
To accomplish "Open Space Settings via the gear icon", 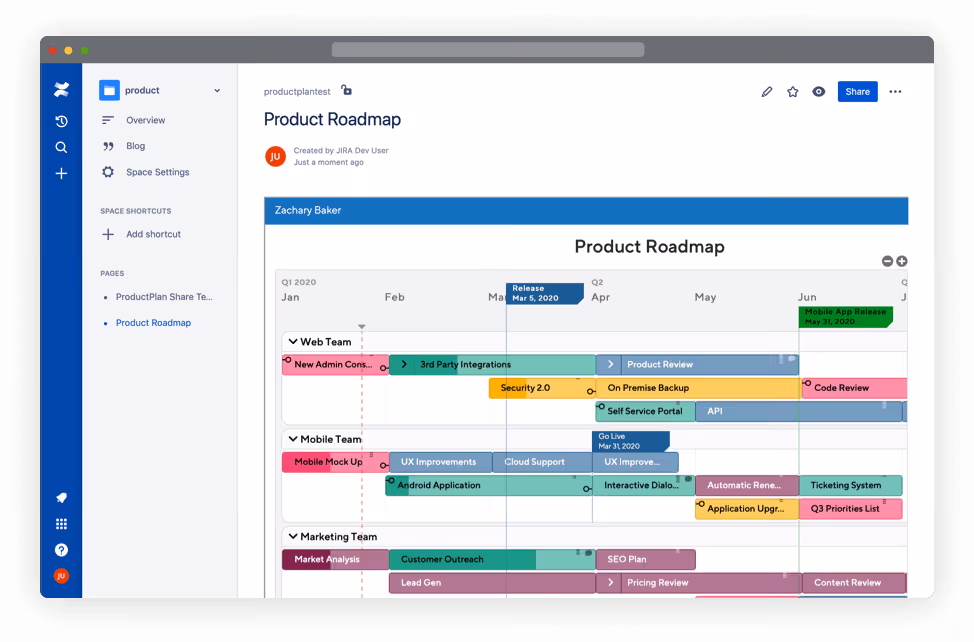I will tap(107, 172).
